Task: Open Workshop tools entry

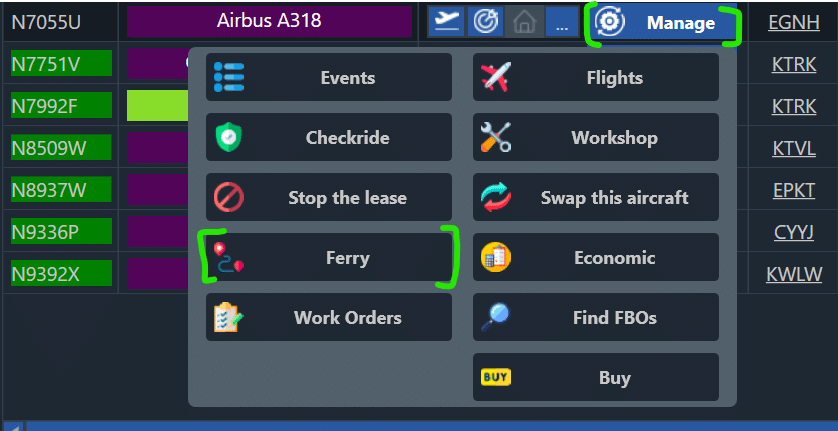Action: [x=595, y=137]
